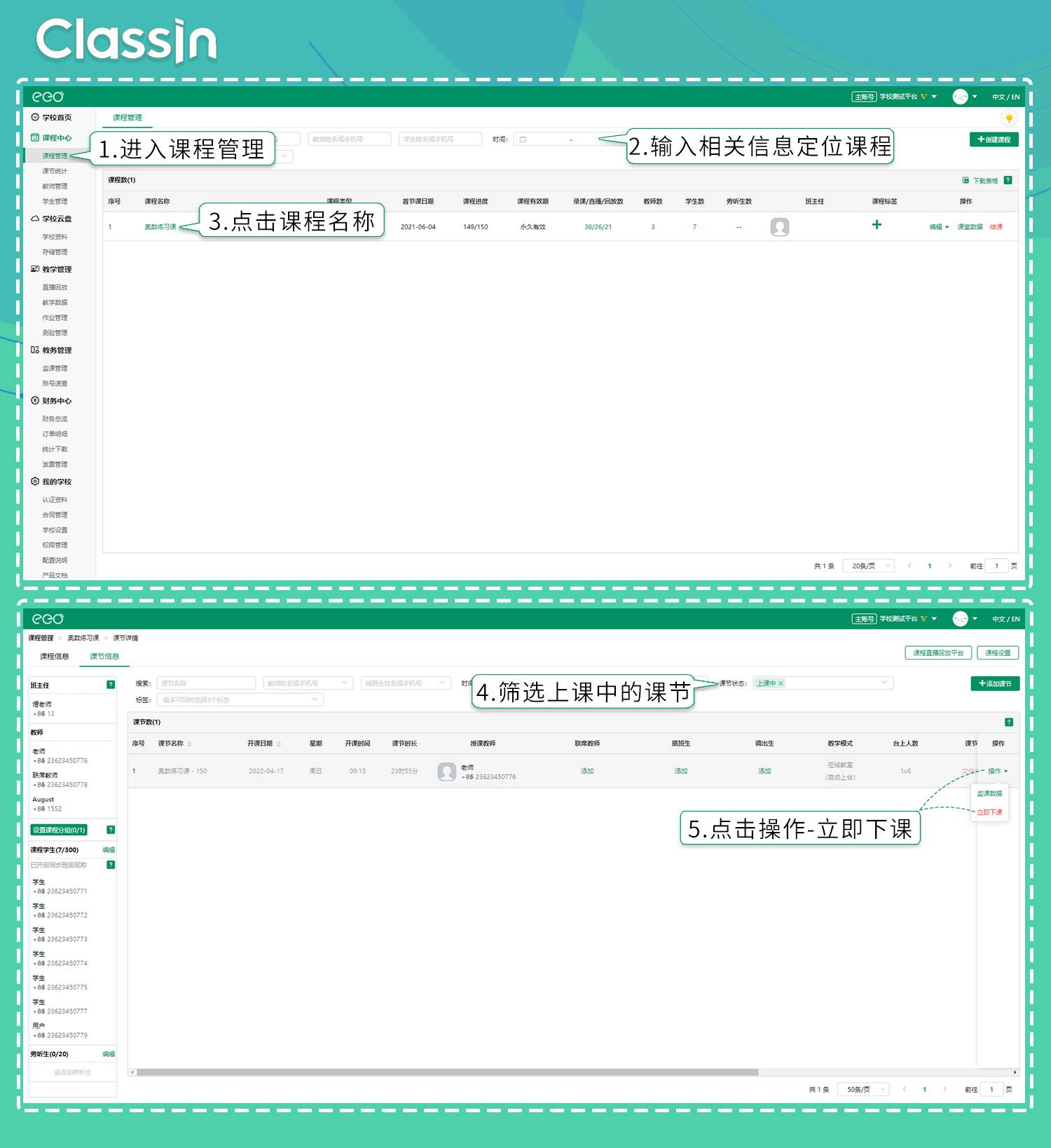The image size is (1051, 1148).
Task: Click the horizontal scrollbar of lesson table
Action: (447, 1072)
